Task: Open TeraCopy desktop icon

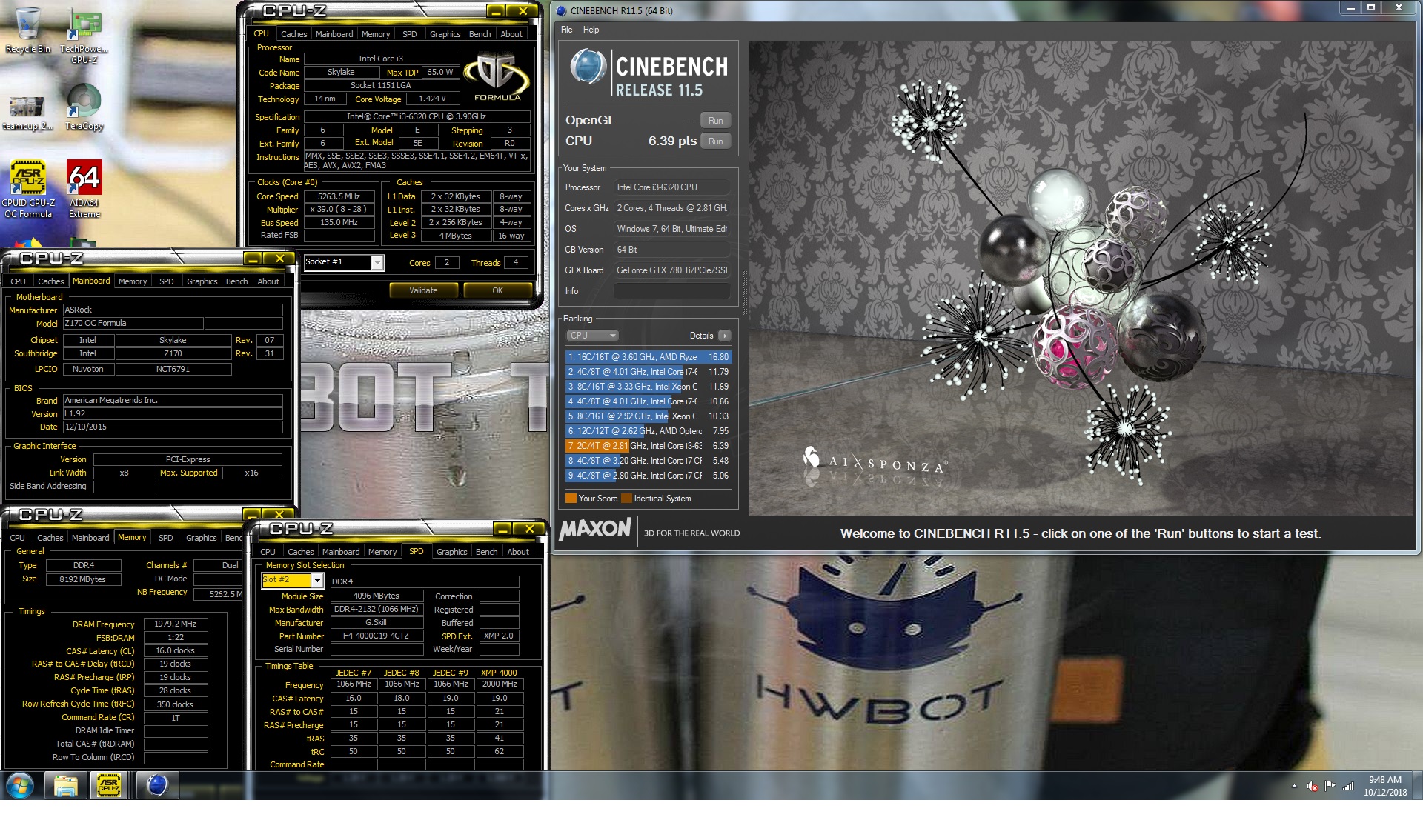Action: (84, 107)
